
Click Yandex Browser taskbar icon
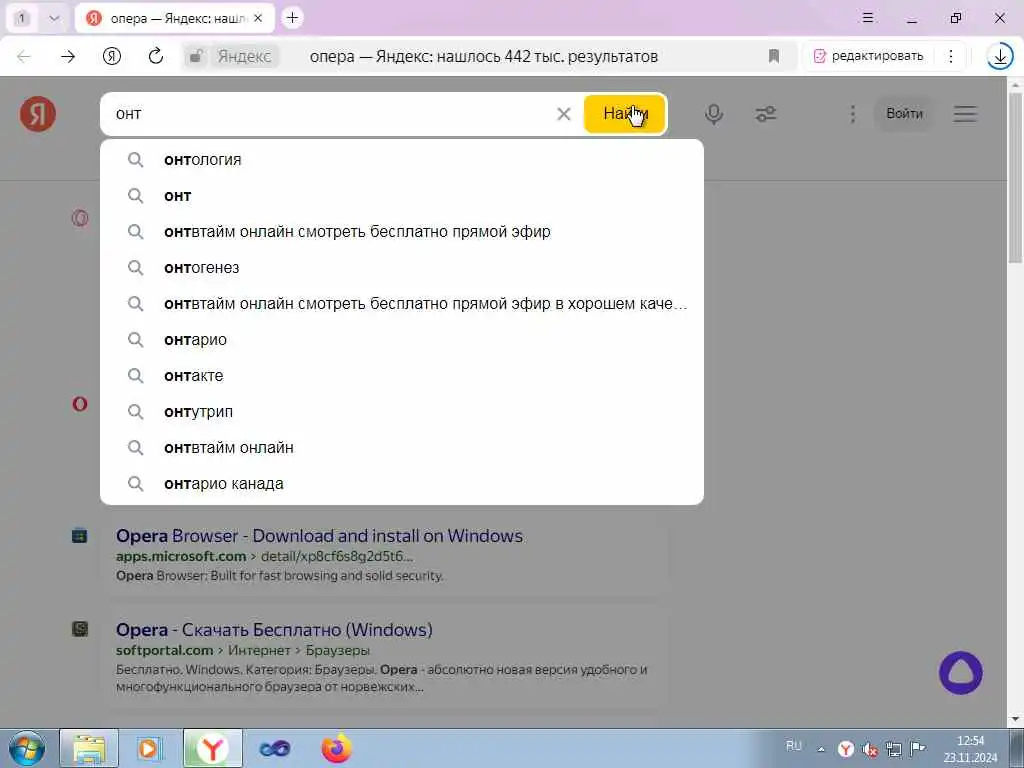point(212,748)
